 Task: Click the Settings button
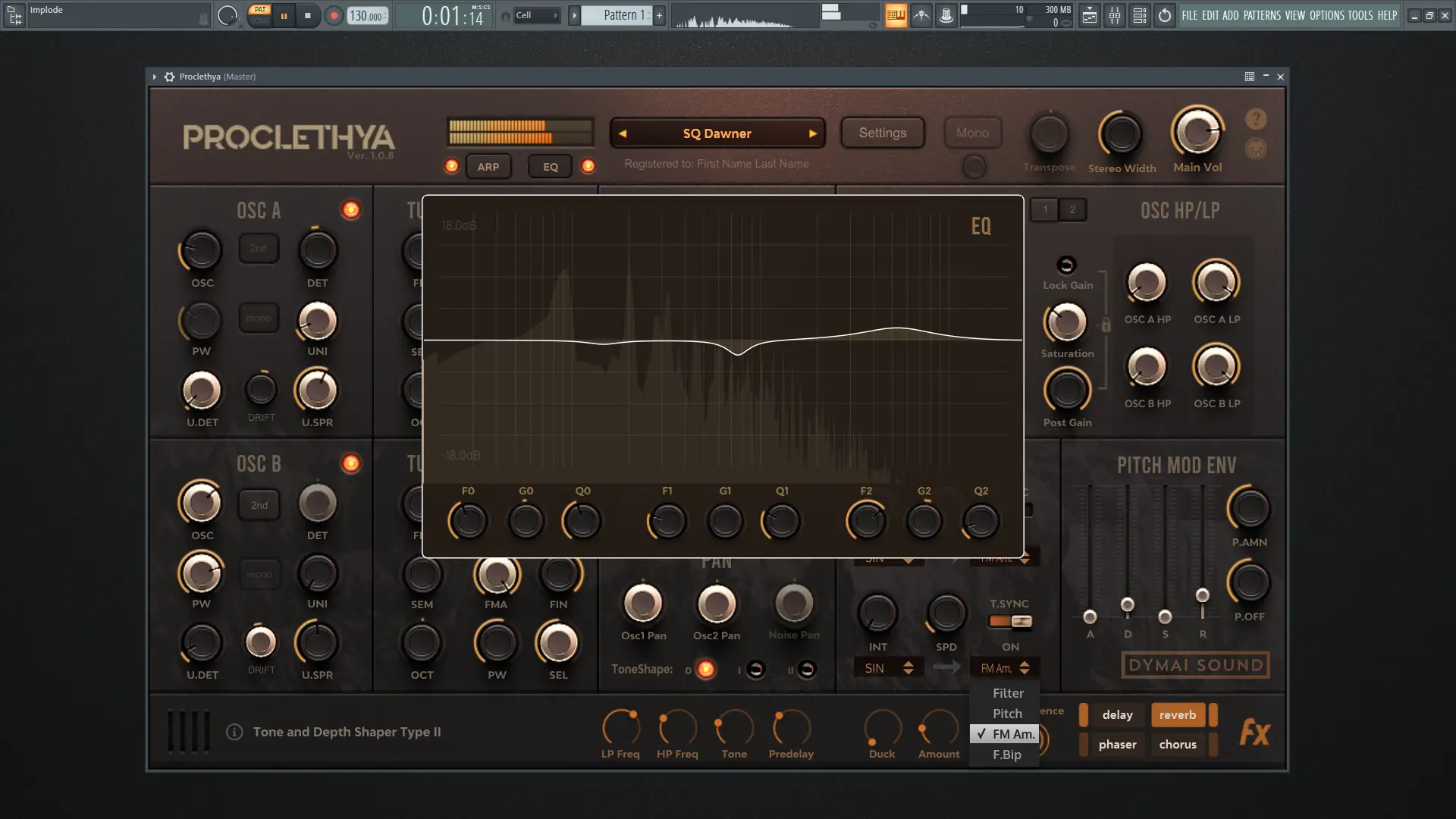click(x=882, y=133)
